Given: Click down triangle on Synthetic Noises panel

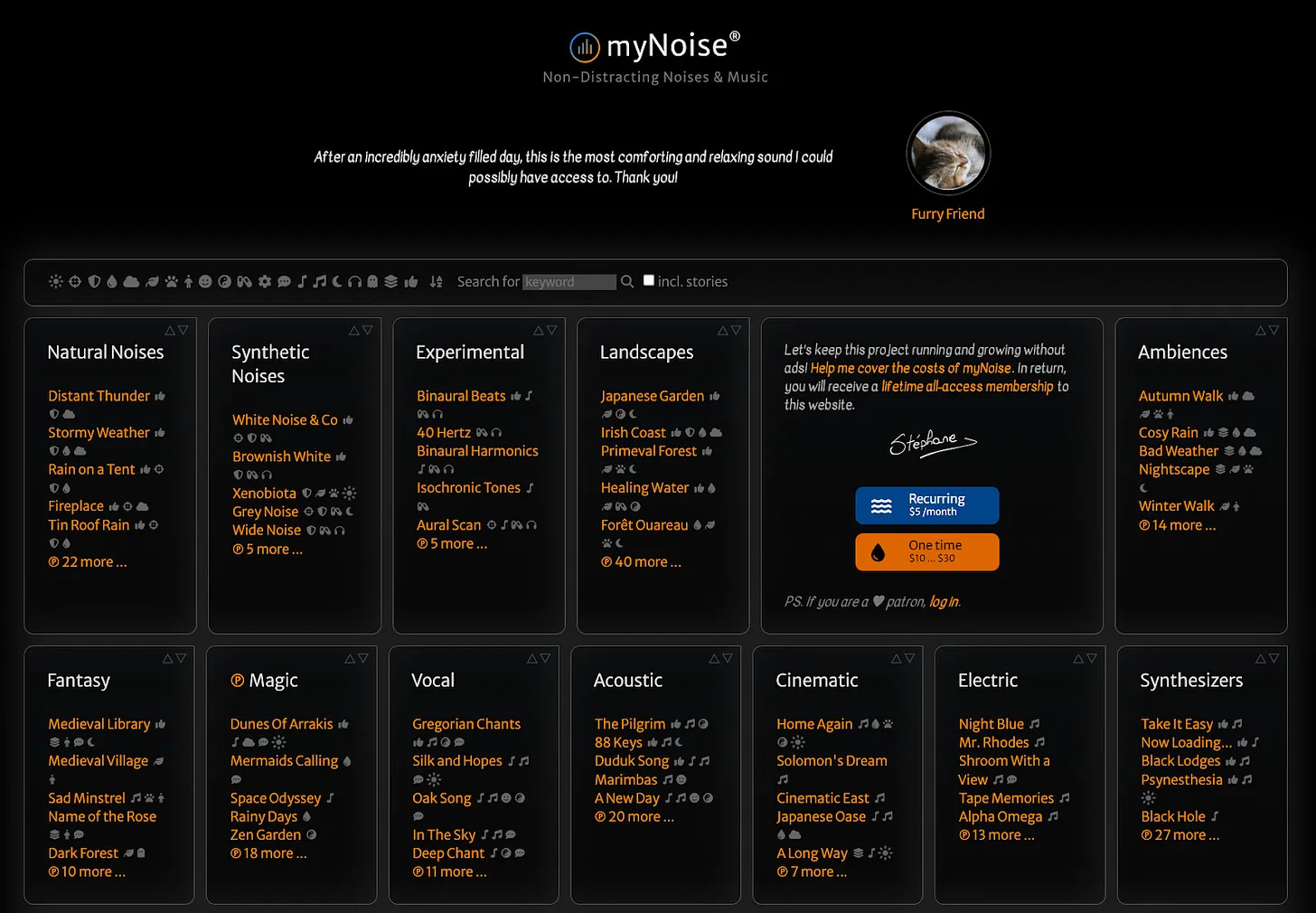Looking at the screenshot, I should [x=367, y=331].
